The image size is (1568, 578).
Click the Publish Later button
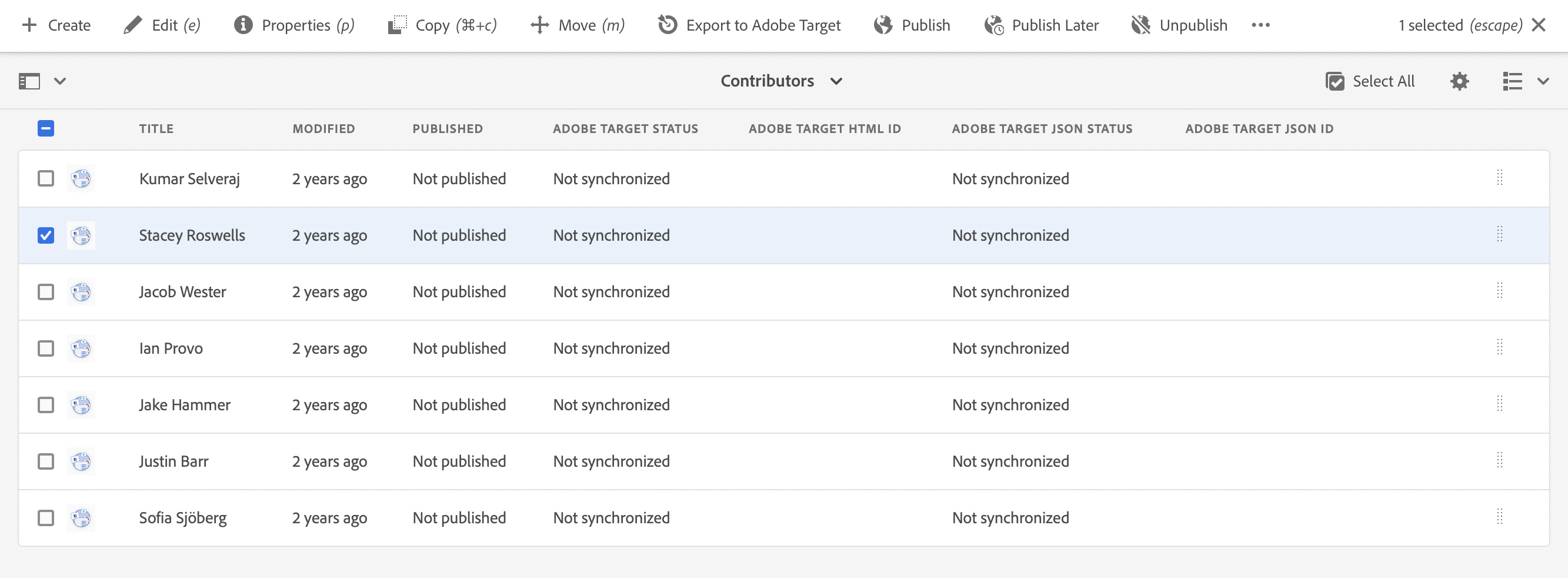tap(1041, 25)
